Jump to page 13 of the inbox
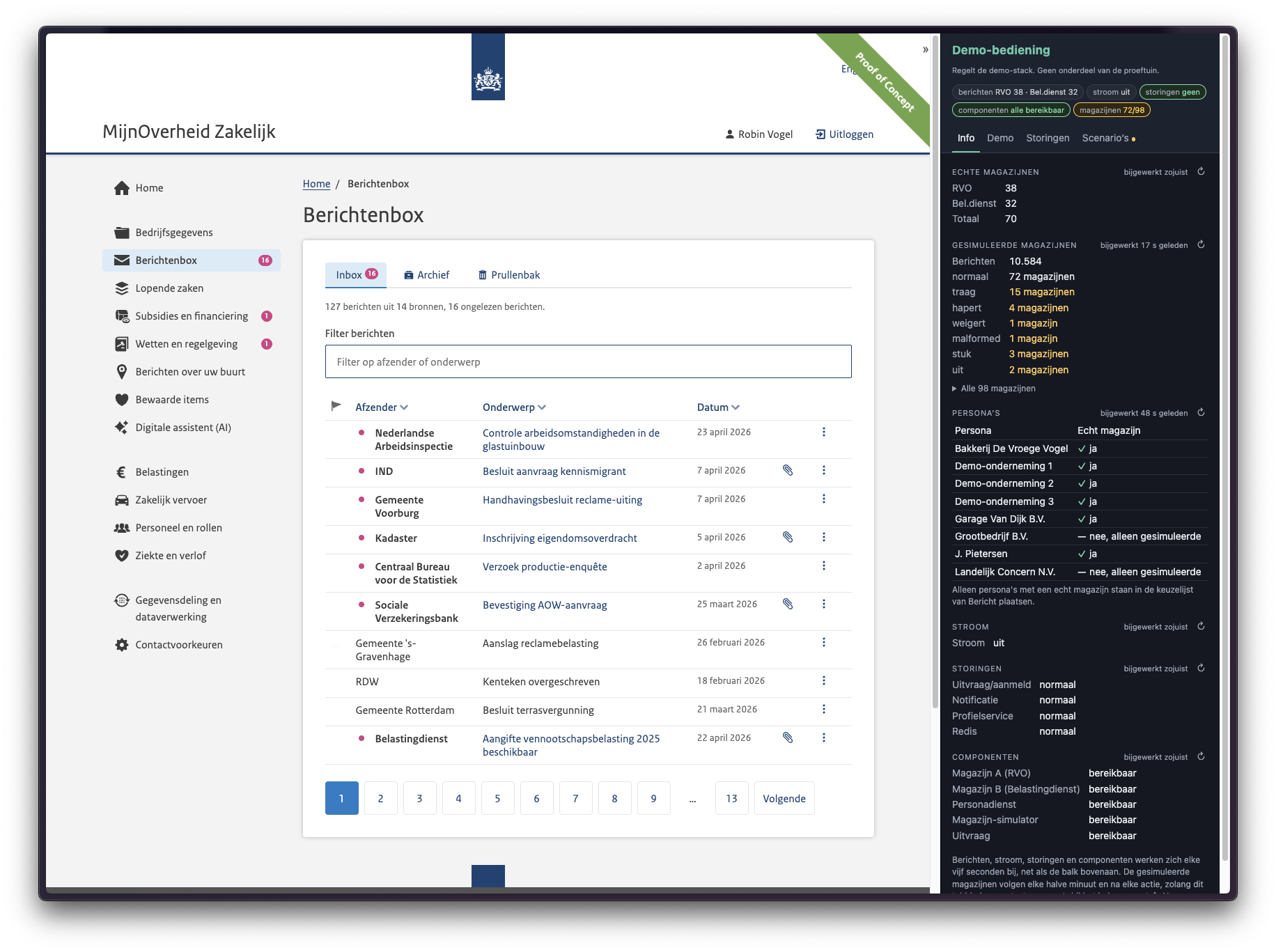This screenshot has height=952, width=1276. pyautogui.click(x=732, y=798)
